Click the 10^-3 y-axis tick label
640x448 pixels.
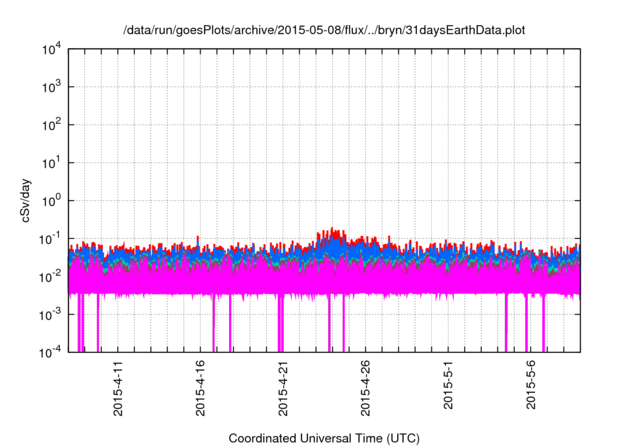pos(50,315)
